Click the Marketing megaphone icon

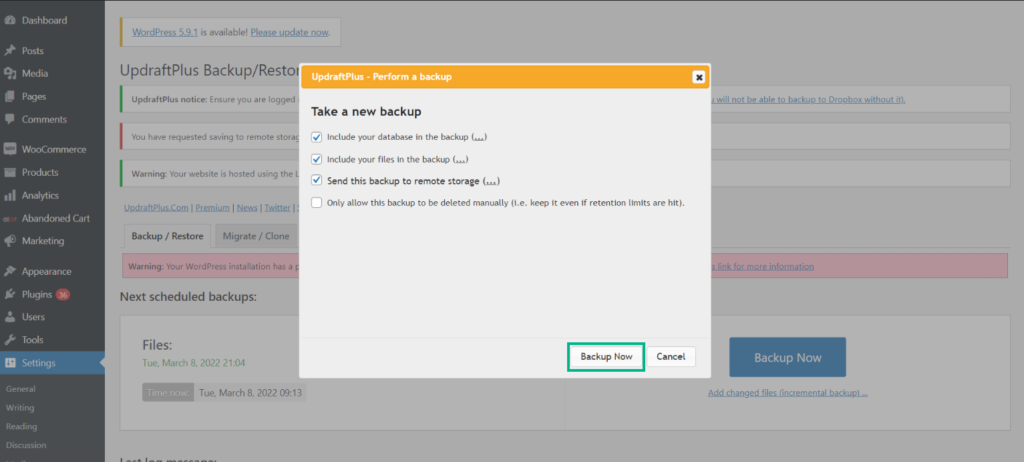click(10, 241)
